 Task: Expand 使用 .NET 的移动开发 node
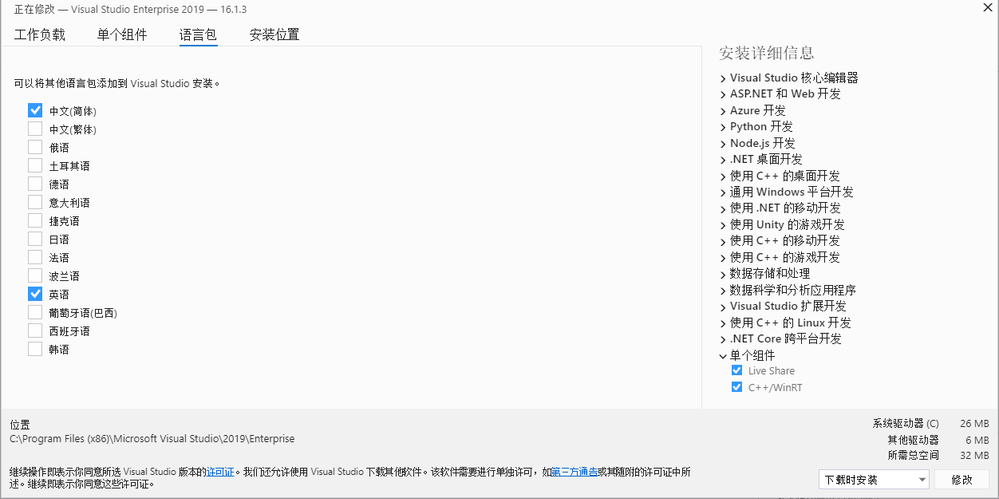[723, 209]
